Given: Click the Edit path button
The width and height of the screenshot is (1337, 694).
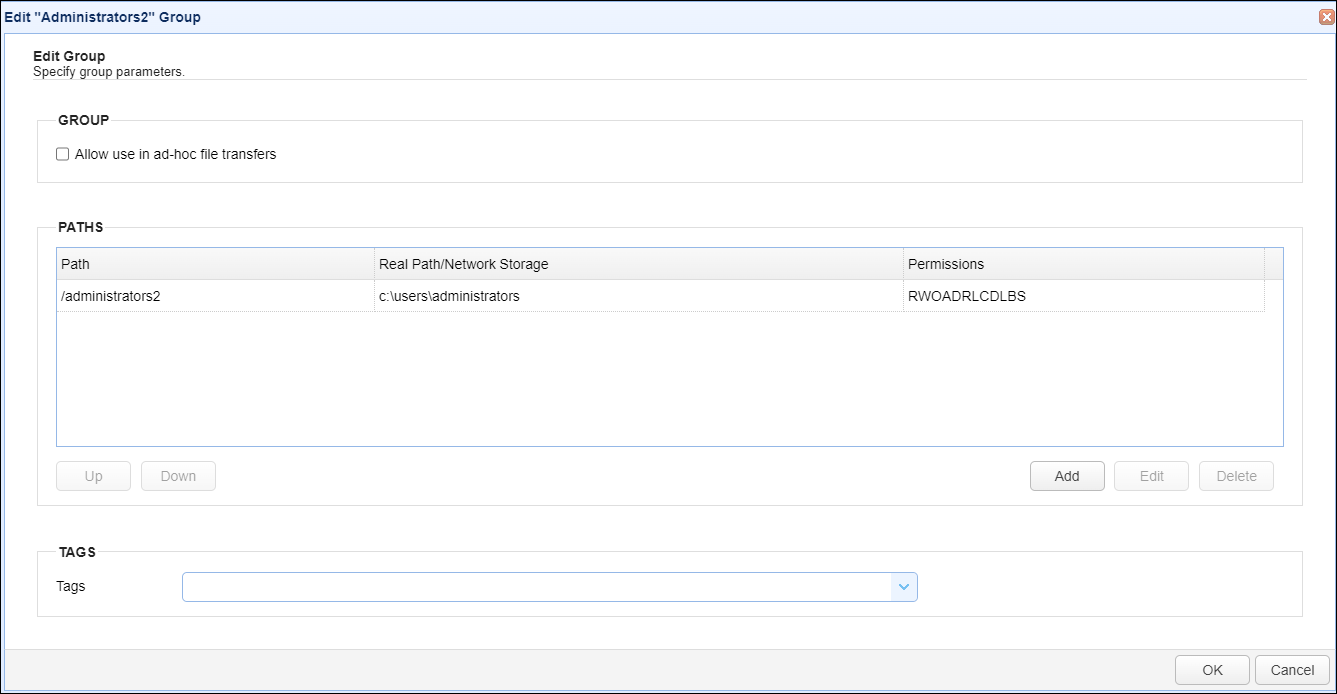Looking at the screenshot, I should pos(1152,476).
